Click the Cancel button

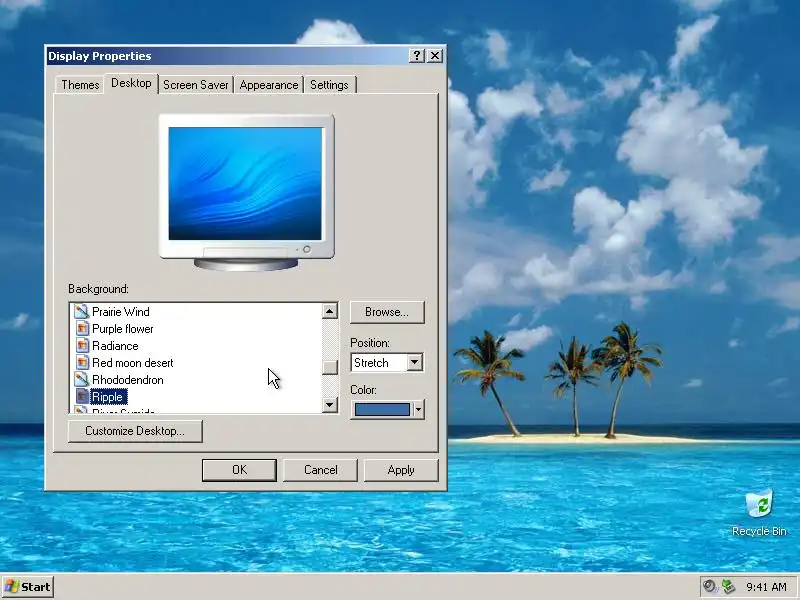(x=320, y=470)
